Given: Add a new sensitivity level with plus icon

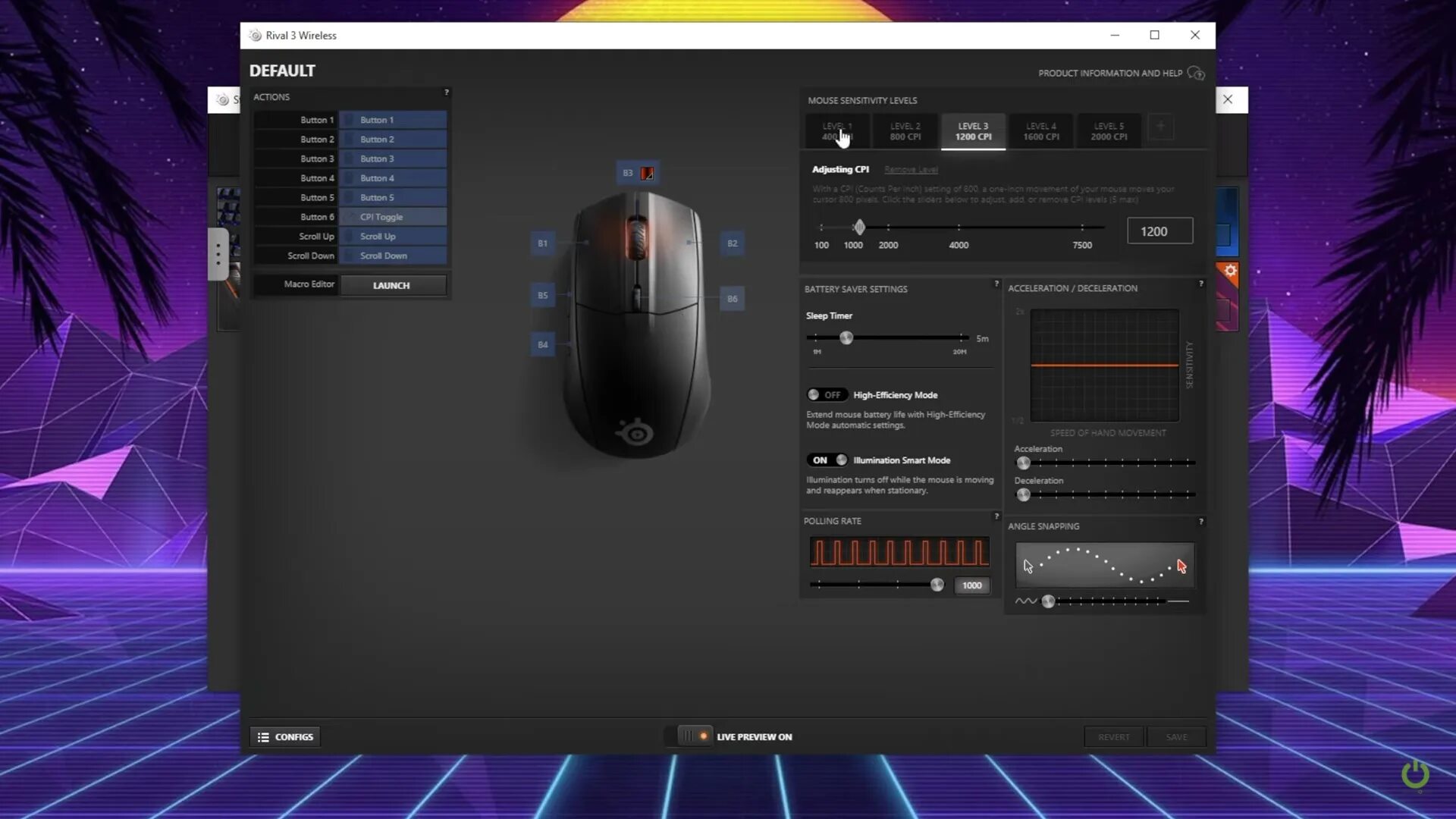Looking at the screenshot, I should [x=1160, y=127].
